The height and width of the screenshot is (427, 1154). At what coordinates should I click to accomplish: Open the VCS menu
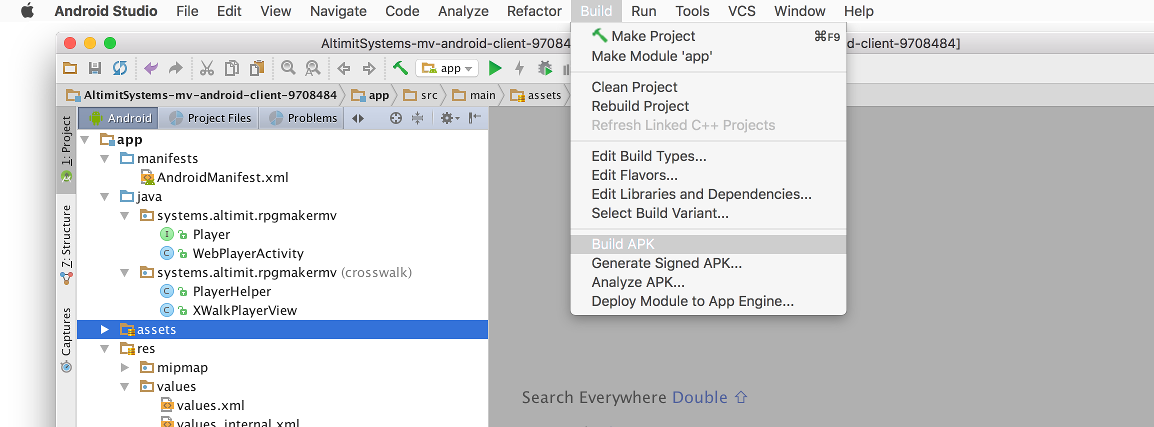(x=742, y=11)
